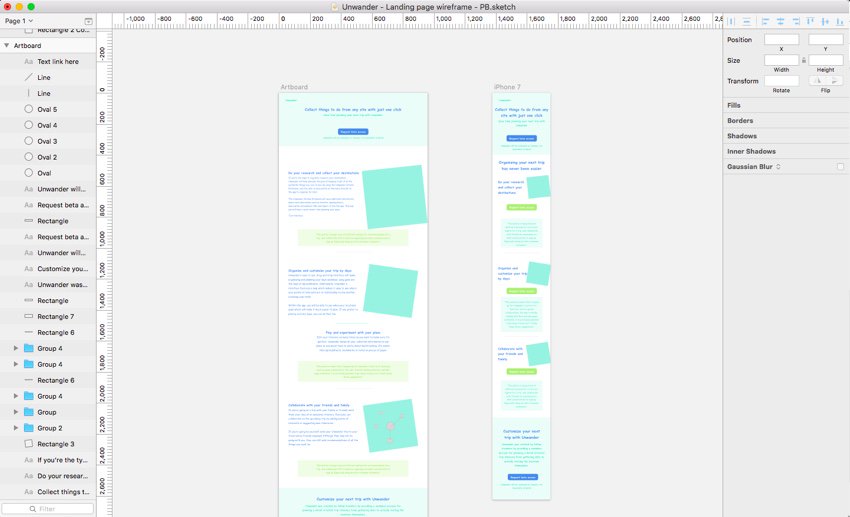Click the Y position field
The height and width of the screenshot is (517, 850).
[826, 40]
